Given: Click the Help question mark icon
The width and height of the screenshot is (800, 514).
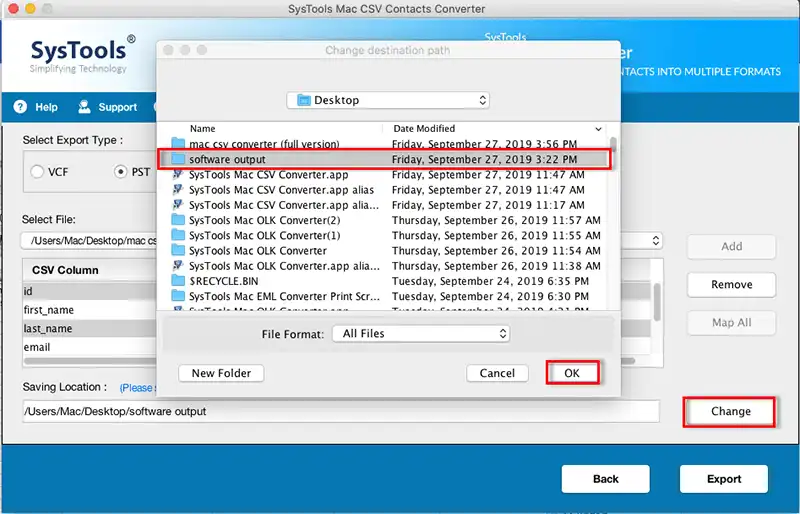Looking at the screenshot, I should pyautogui.click(x=20, y=107).
